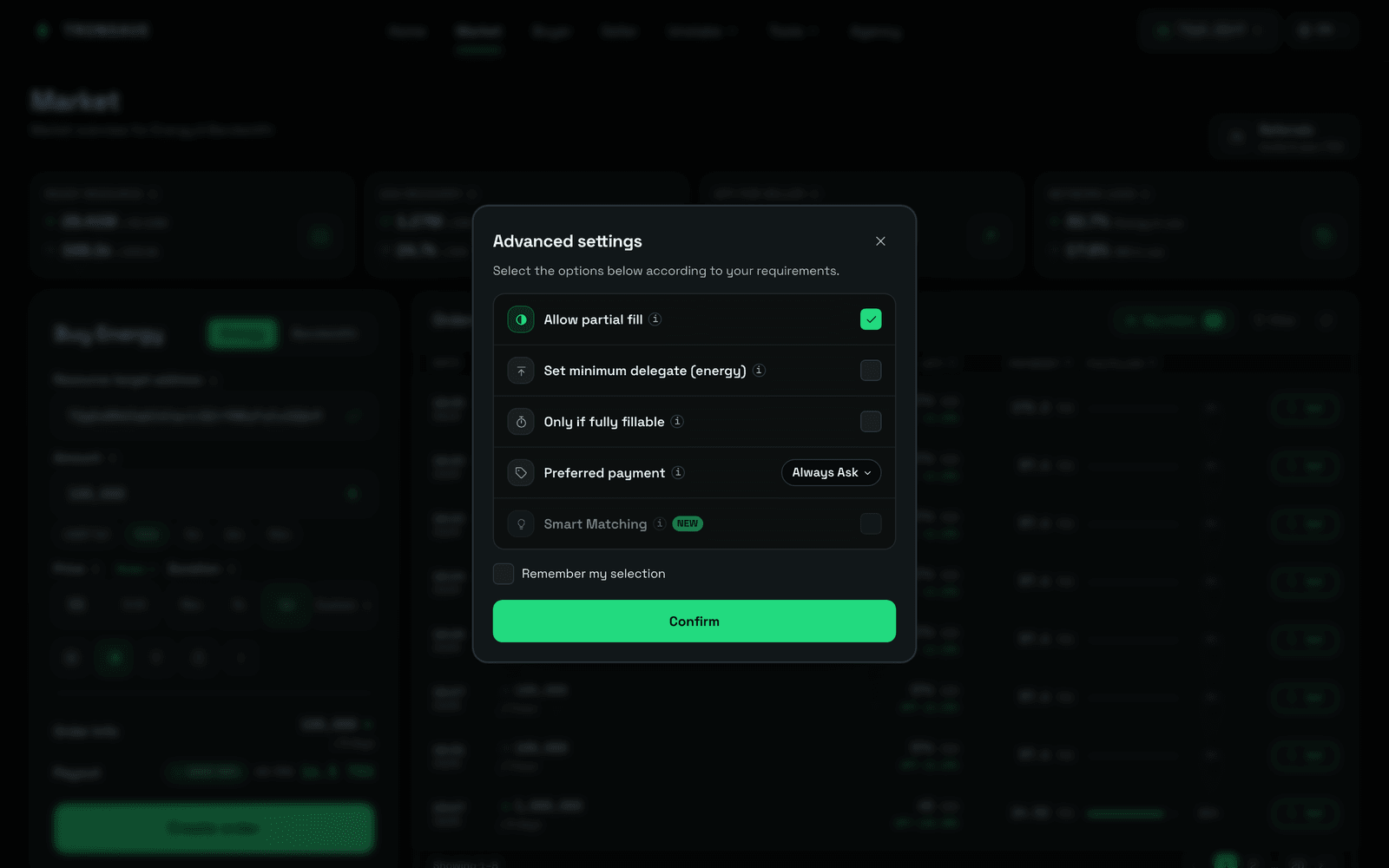Click the 'Select the options below' description text
The height and width of the screenshot is (868, 1389).
point(666,271)
